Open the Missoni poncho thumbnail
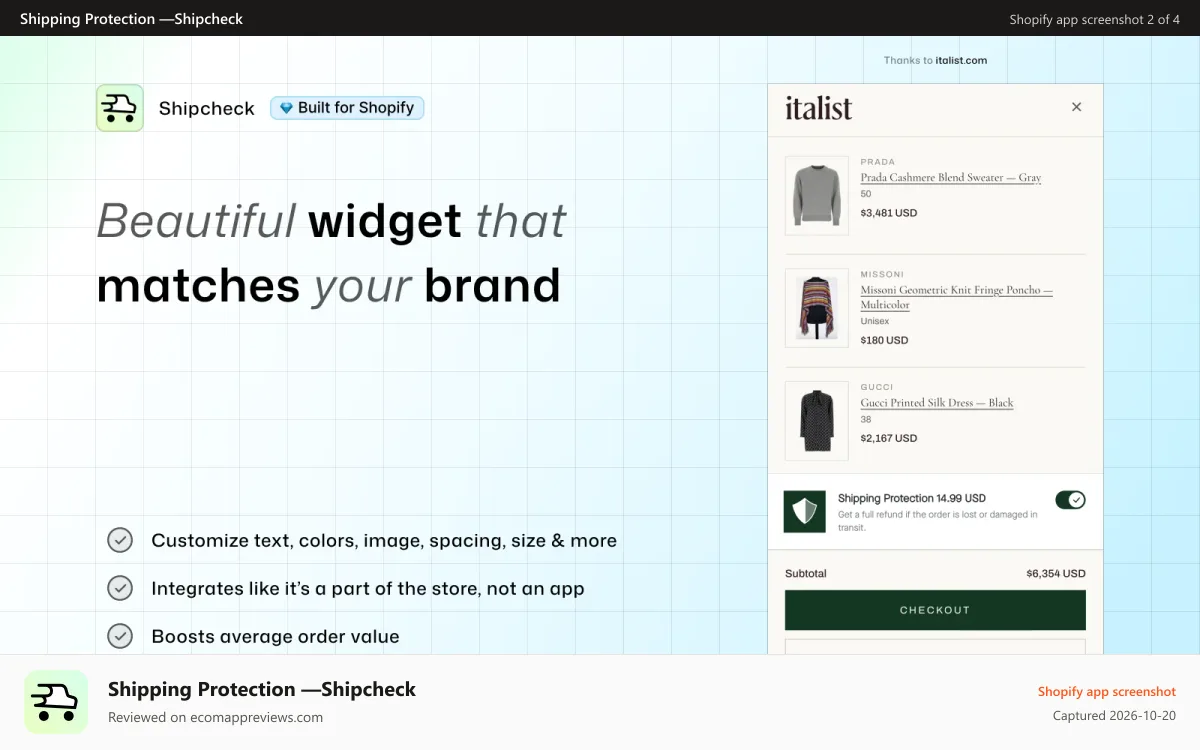Image resolution: width=1200 pixels, height=750 pixels. (x=817, y=308)
